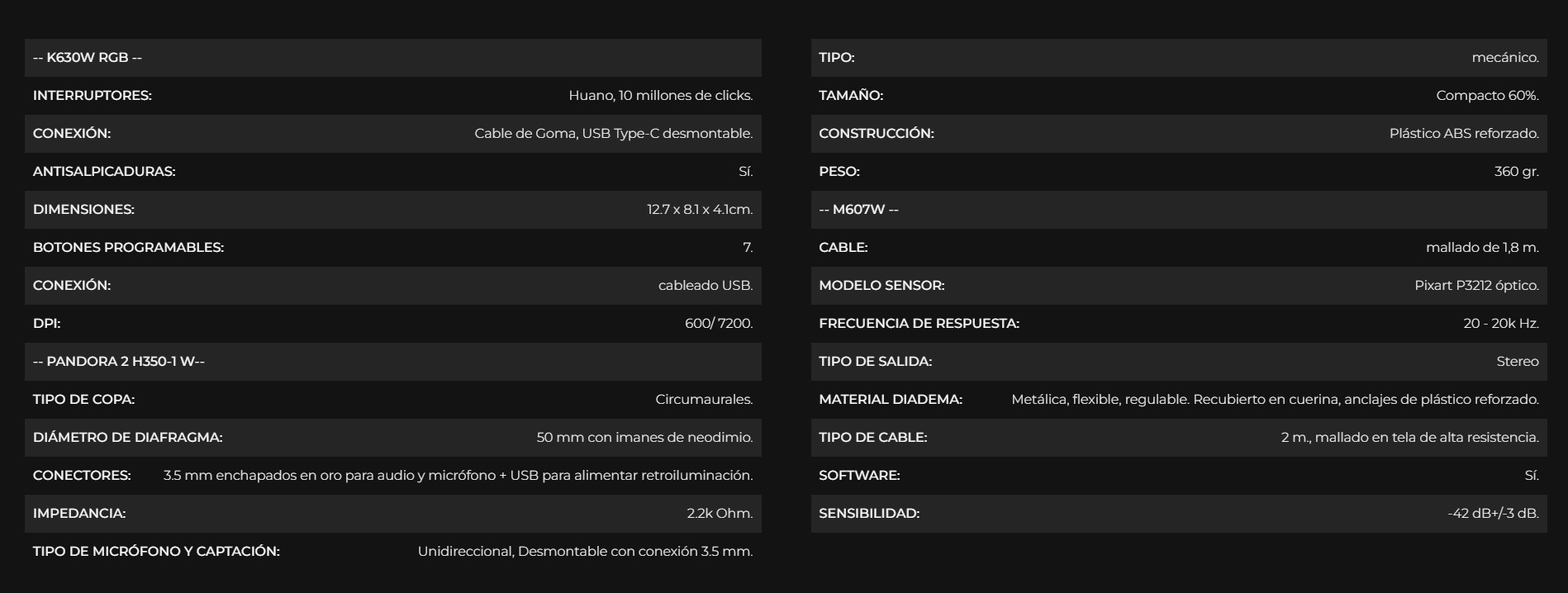This screenshot has height=593, width=1568.
Task: Click the Huano 10 millones de clicks value
Action: [660, 96]
